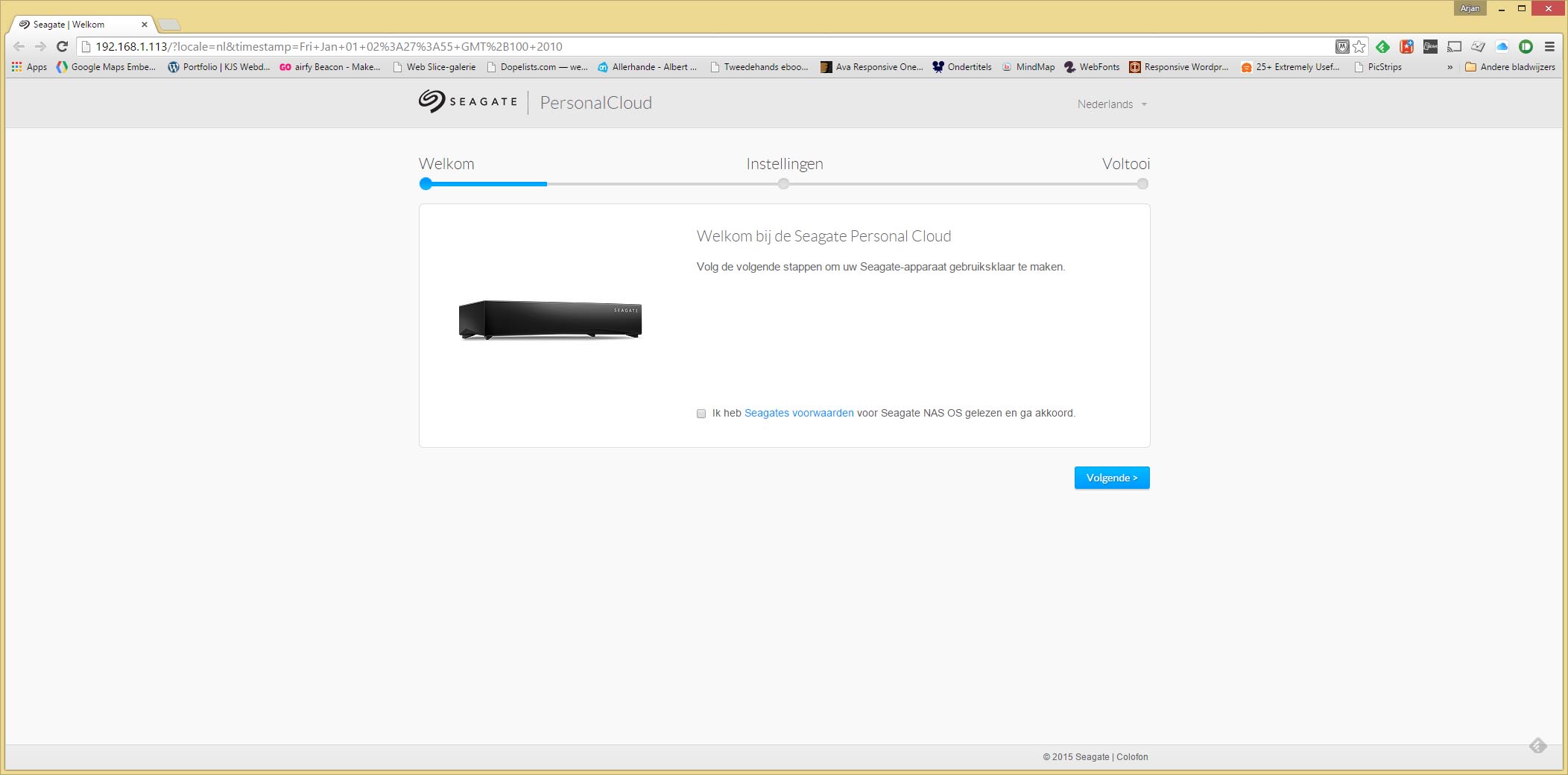The image size is (1568, 775).
Task: Open Seagates voorwaarden link
Action: [799, 413]
